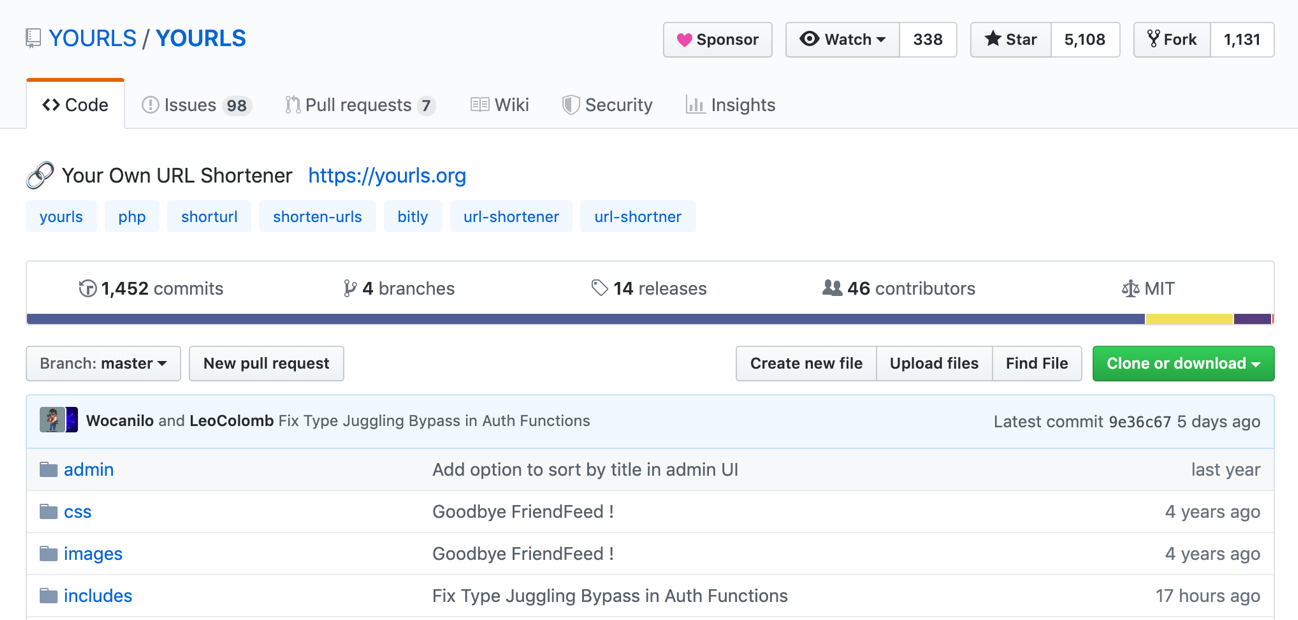Click the chain link emoji before description

40,175
